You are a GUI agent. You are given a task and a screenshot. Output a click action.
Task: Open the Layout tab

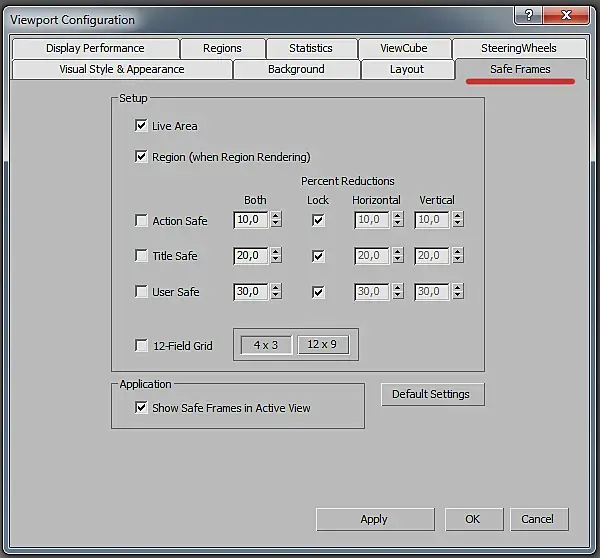407,69
